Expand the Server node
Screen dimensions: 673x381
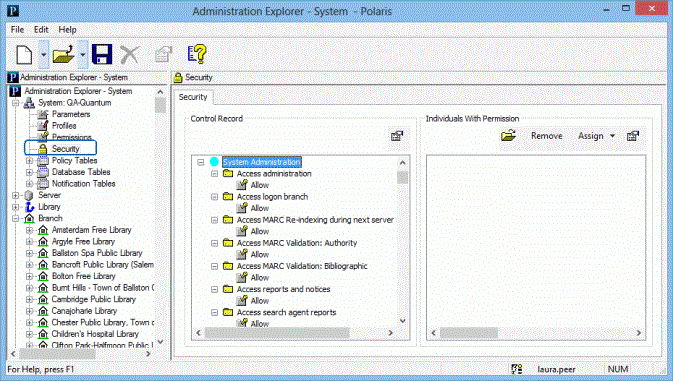pos(15,196)
